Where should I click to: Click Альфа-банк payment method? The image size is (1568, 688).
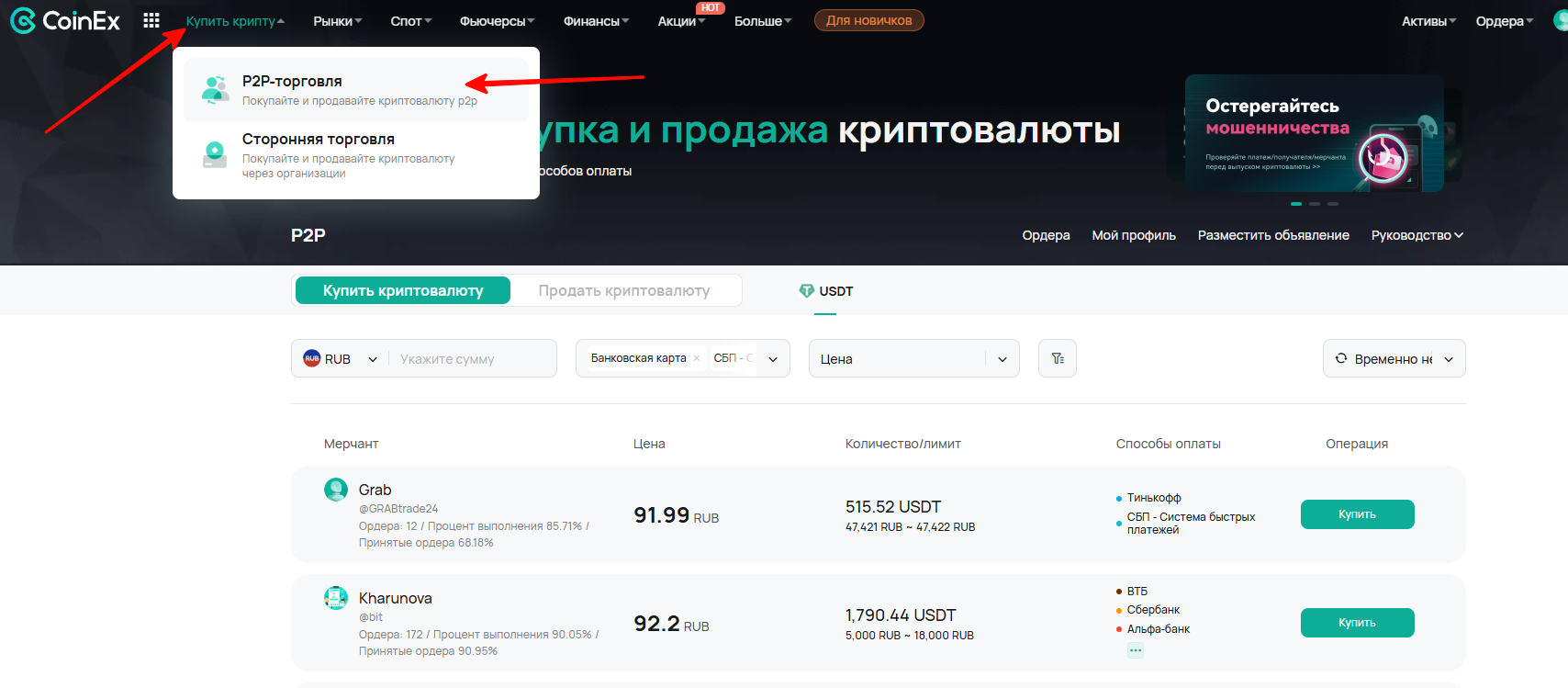1159,629
